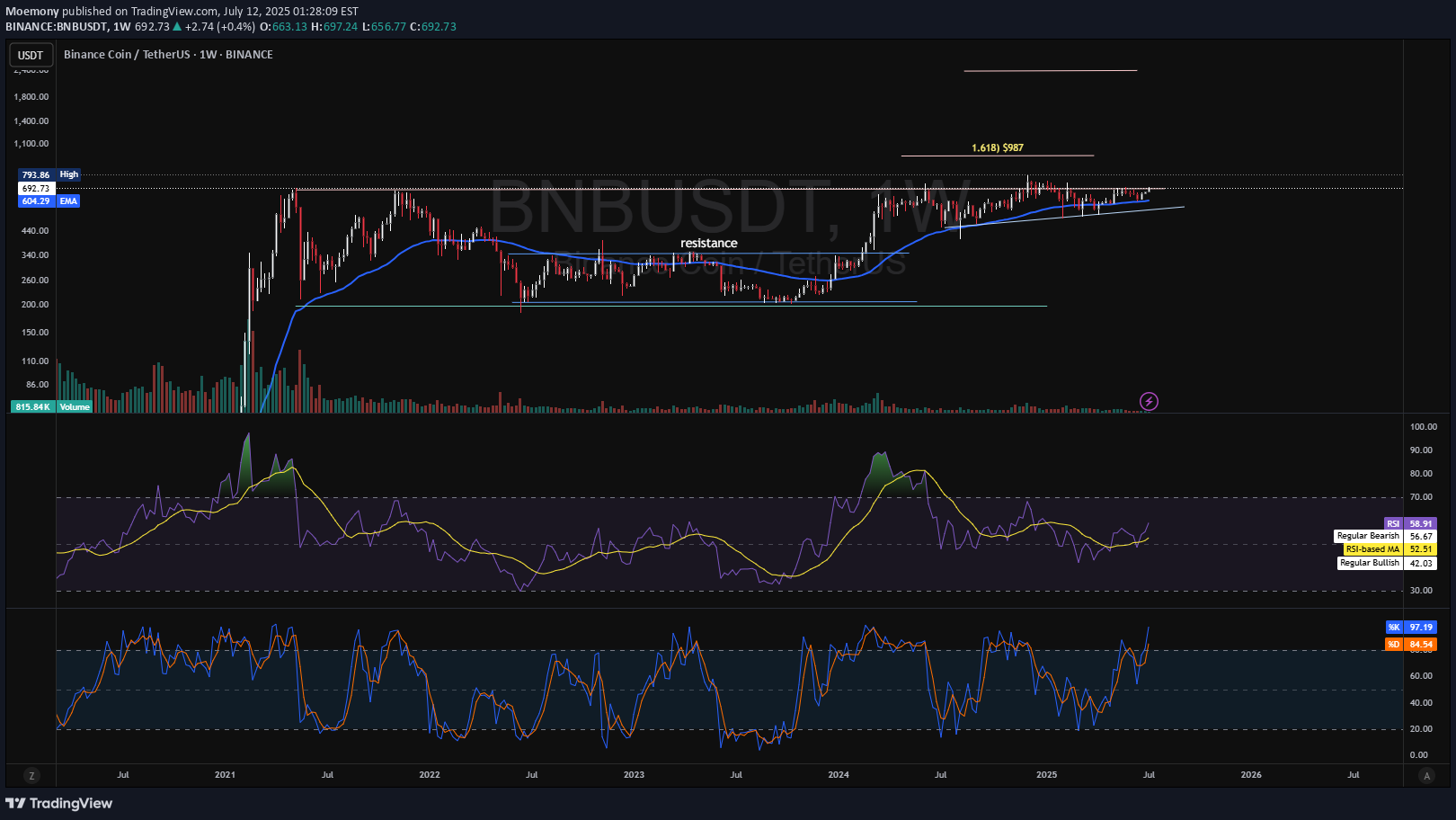Open the USDT currency selector
Image resolution: width=1456 pixels, height=820 pixels.
click(31, 55)
